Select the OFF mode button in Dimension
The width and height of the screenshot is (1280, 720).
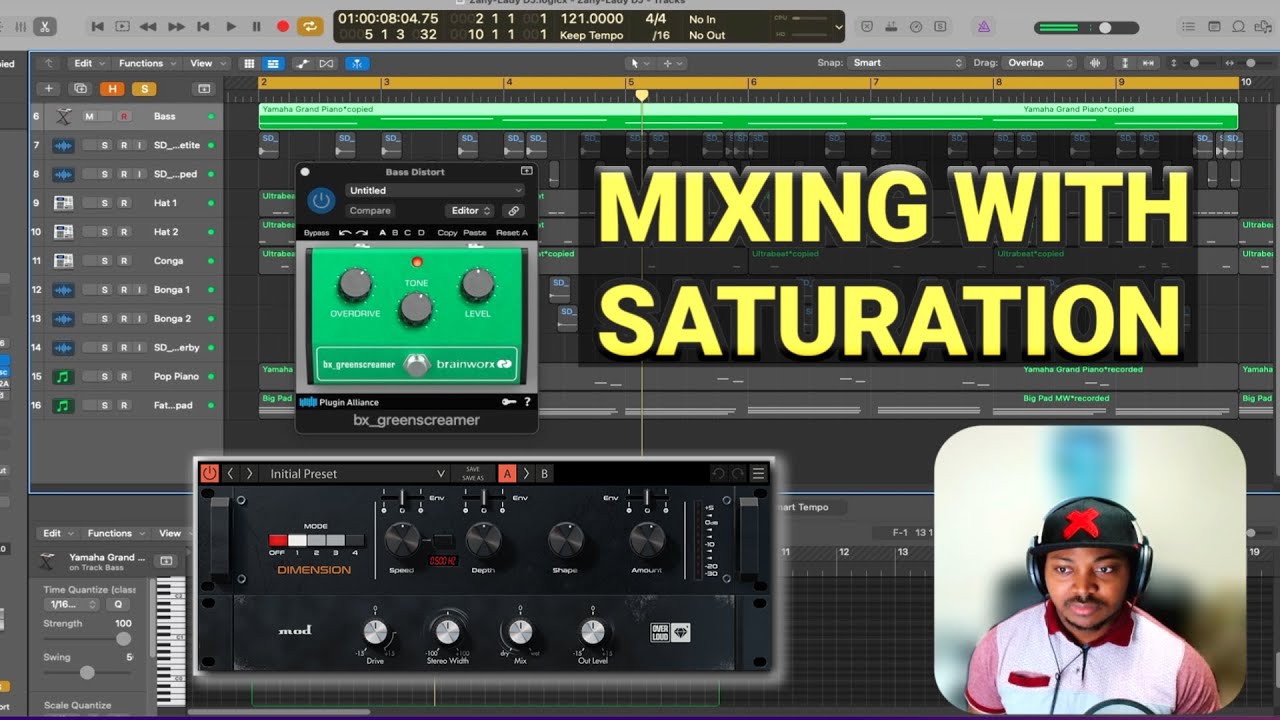[277, 540]
